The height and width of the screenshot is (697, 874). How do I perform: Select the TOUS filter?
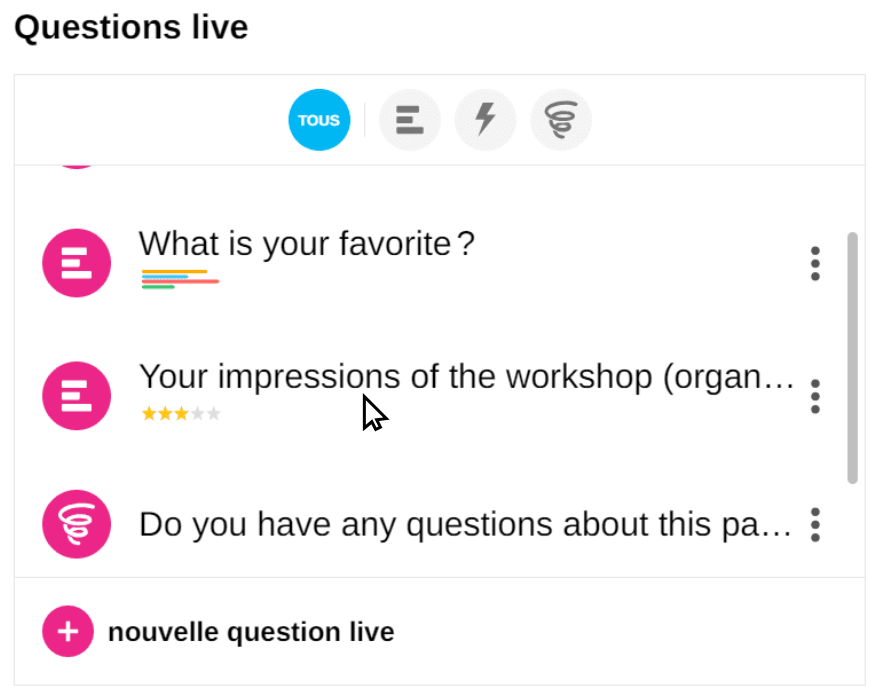[x=319, y=121]
